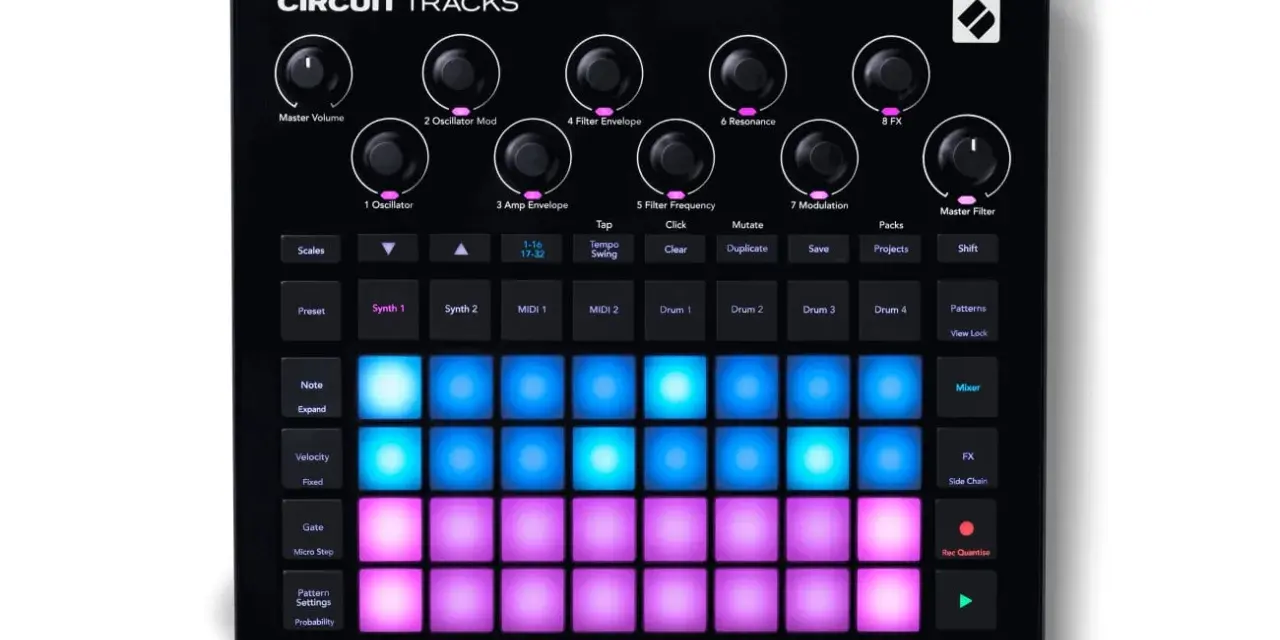Switch to Velocity Fixed view
The width and height of the screenshot is (1280, 640).
click(311, 459)
